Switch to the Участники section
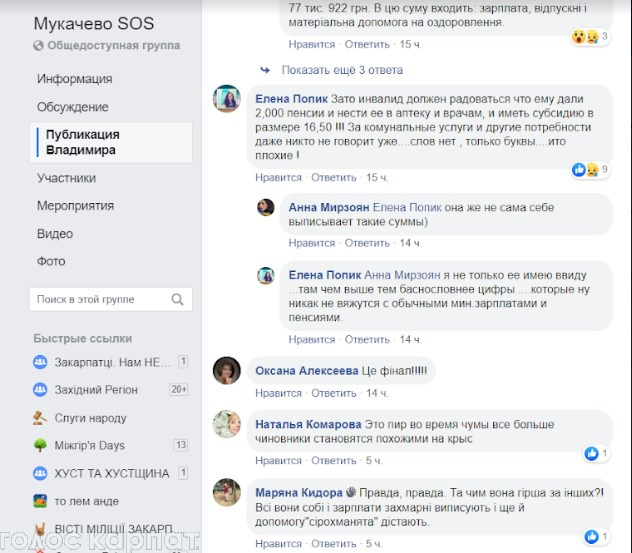 click(x=67, y=178)
